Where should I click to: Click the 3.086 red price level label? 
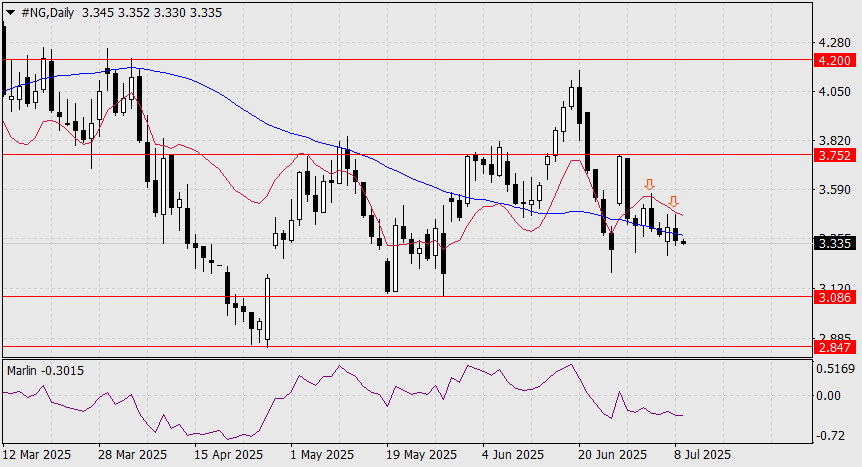(835, 298)
